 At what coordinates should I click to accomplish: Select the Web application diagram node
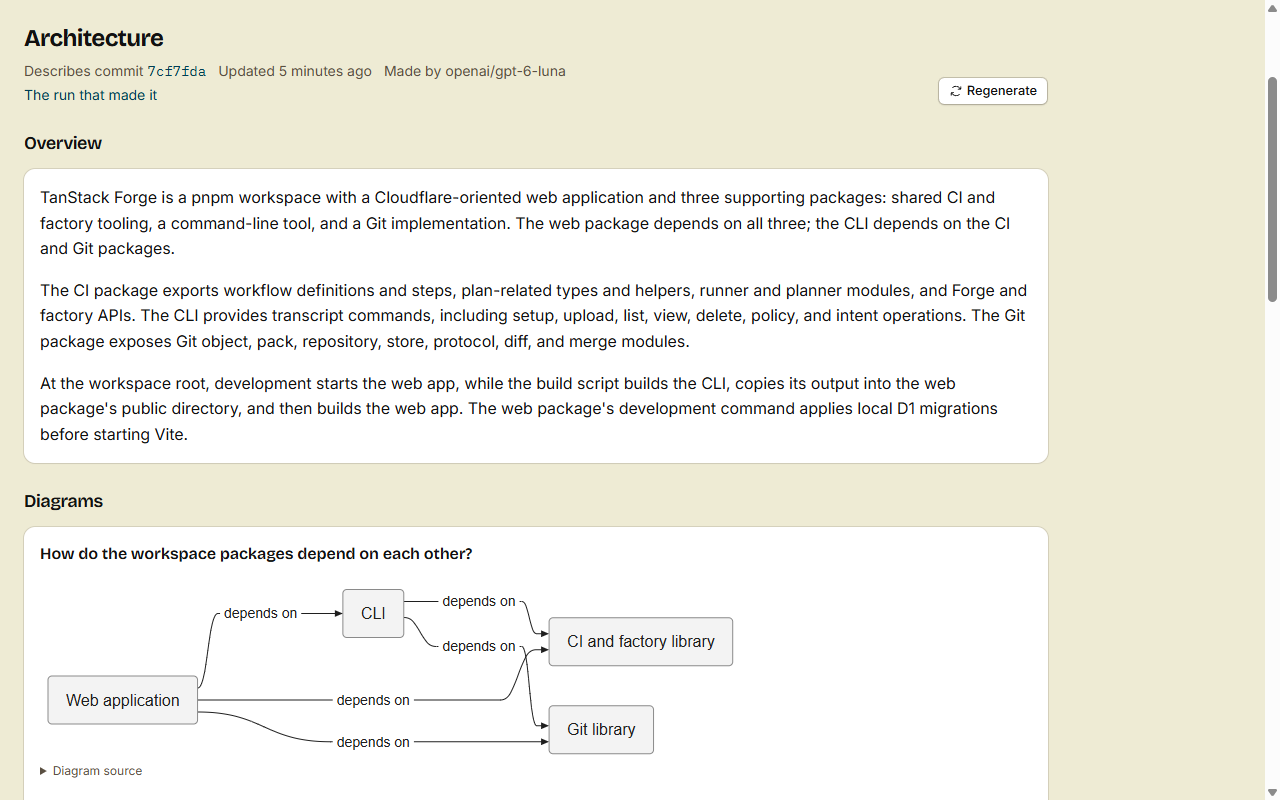(123, 700)
